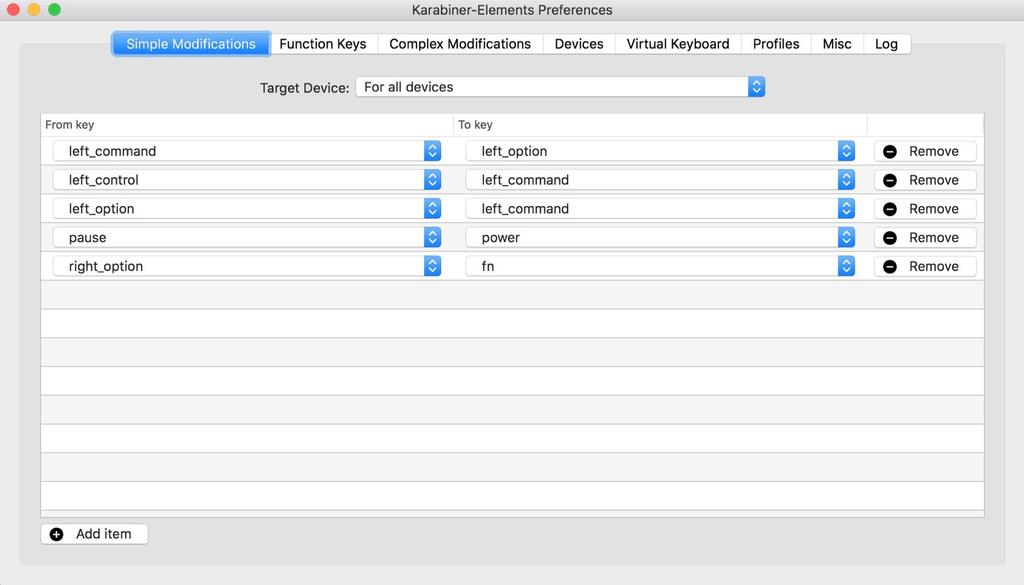
Task: Open the left_control from-key selector
Action: coord(247,180)
